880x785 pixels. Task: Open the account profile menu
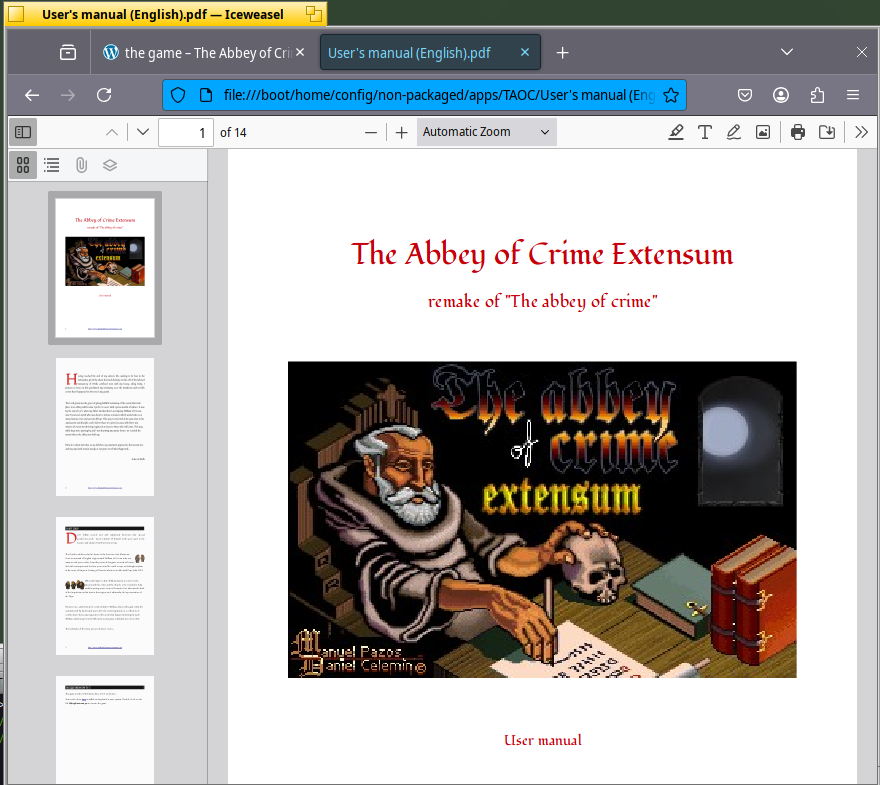[781, 95]
